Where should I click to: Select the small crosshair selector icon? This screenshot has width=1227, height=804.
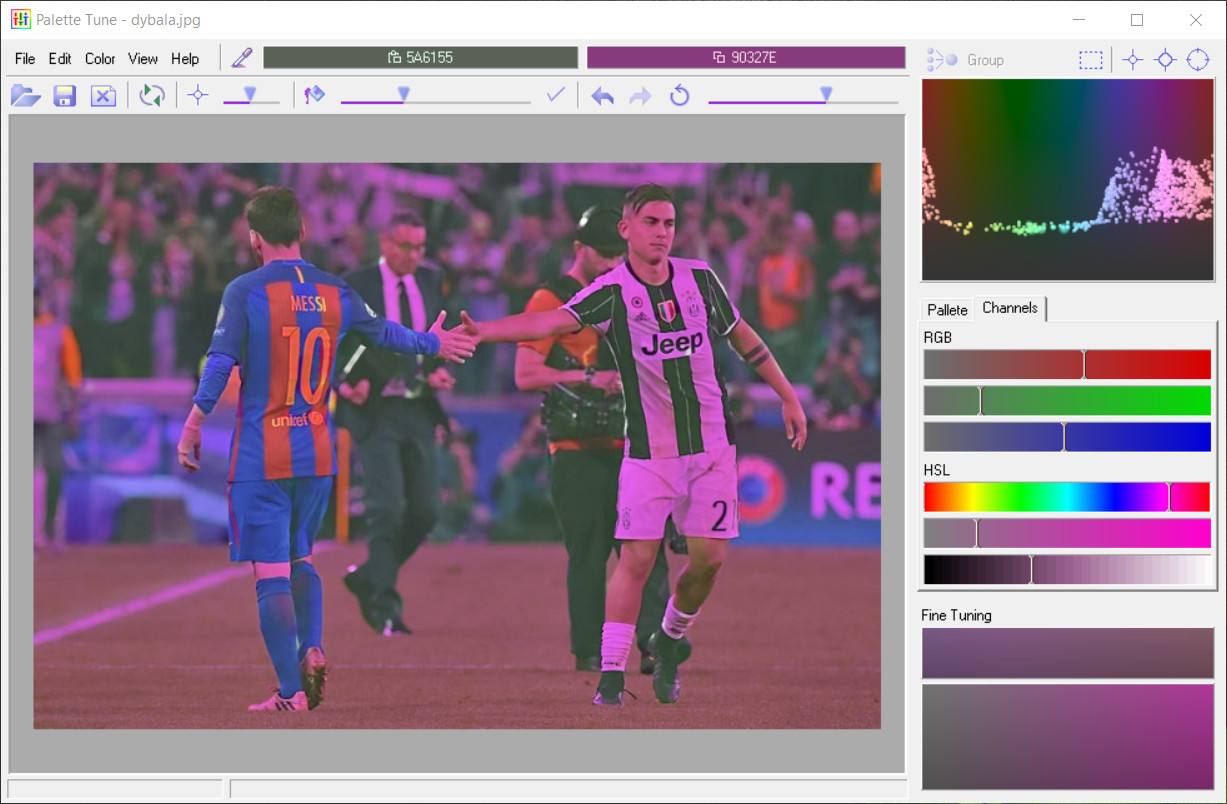1132,60
